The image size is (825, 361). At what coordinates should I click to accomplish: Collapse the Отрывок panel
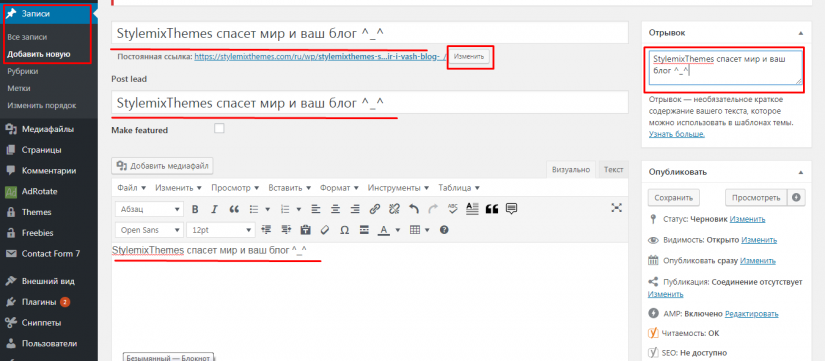[801, 33]
